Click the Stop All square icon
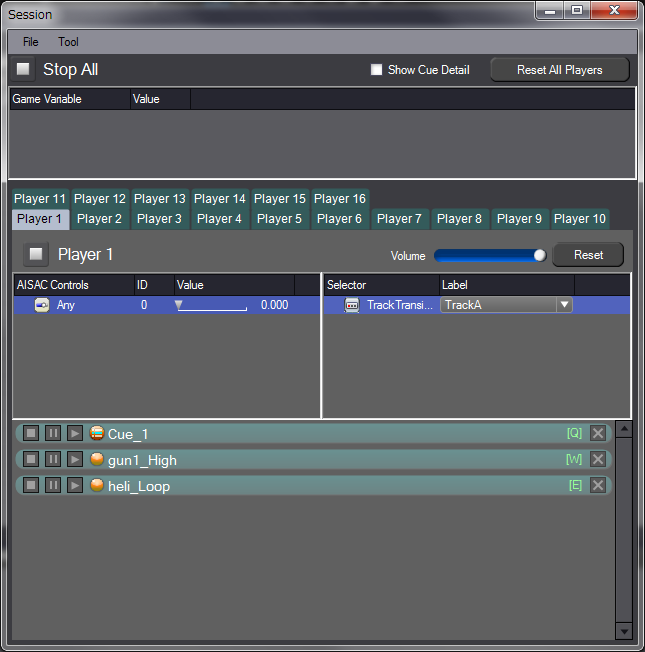The height and width of the screenshot is (652, 645). pyautogui.click(x=23, y=70)
